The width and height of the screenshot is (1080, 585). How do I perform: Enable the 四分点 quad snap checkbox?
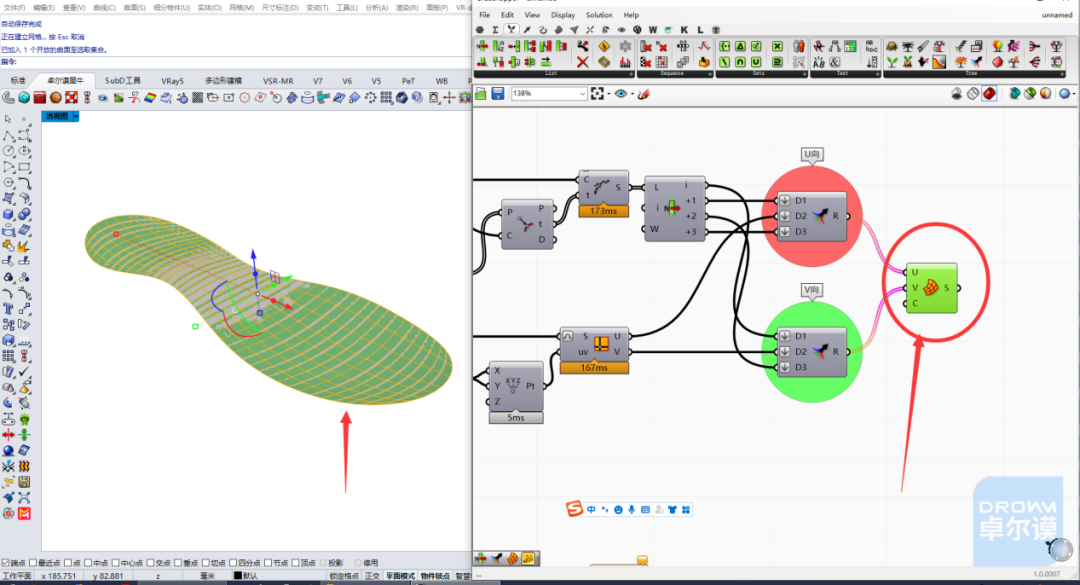(233, 563)
